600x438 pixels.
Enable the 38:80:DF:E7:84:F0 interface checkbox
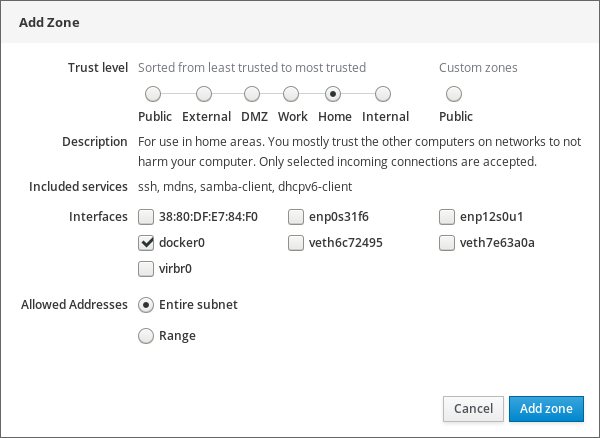[146, 216]
